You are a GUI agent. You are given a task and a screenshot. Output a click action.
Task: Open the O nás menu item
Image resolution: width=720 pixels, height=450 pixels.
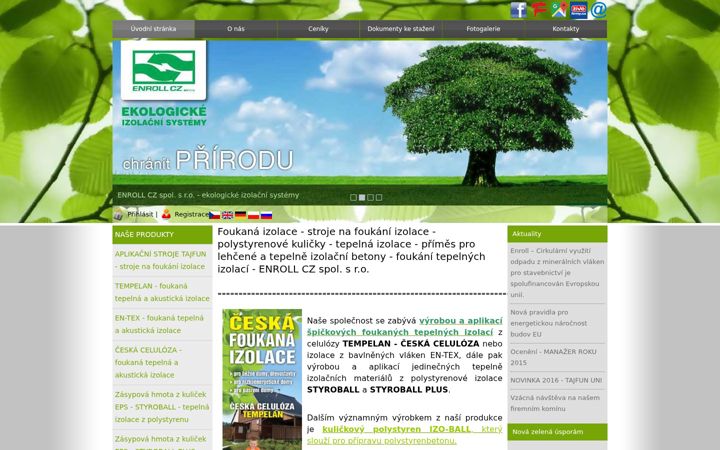[x=236, y=29]
